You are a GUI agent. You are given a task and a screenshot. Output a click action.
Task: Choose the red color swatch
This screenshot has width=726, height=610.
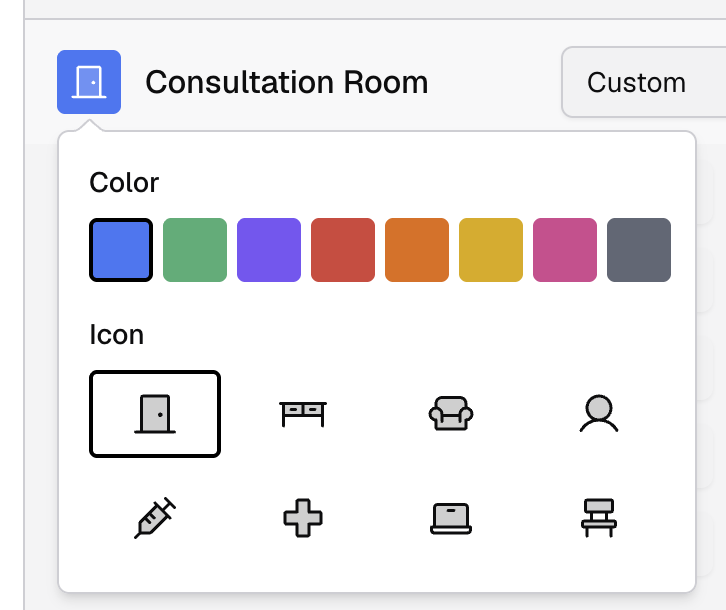tap(343, 250)
